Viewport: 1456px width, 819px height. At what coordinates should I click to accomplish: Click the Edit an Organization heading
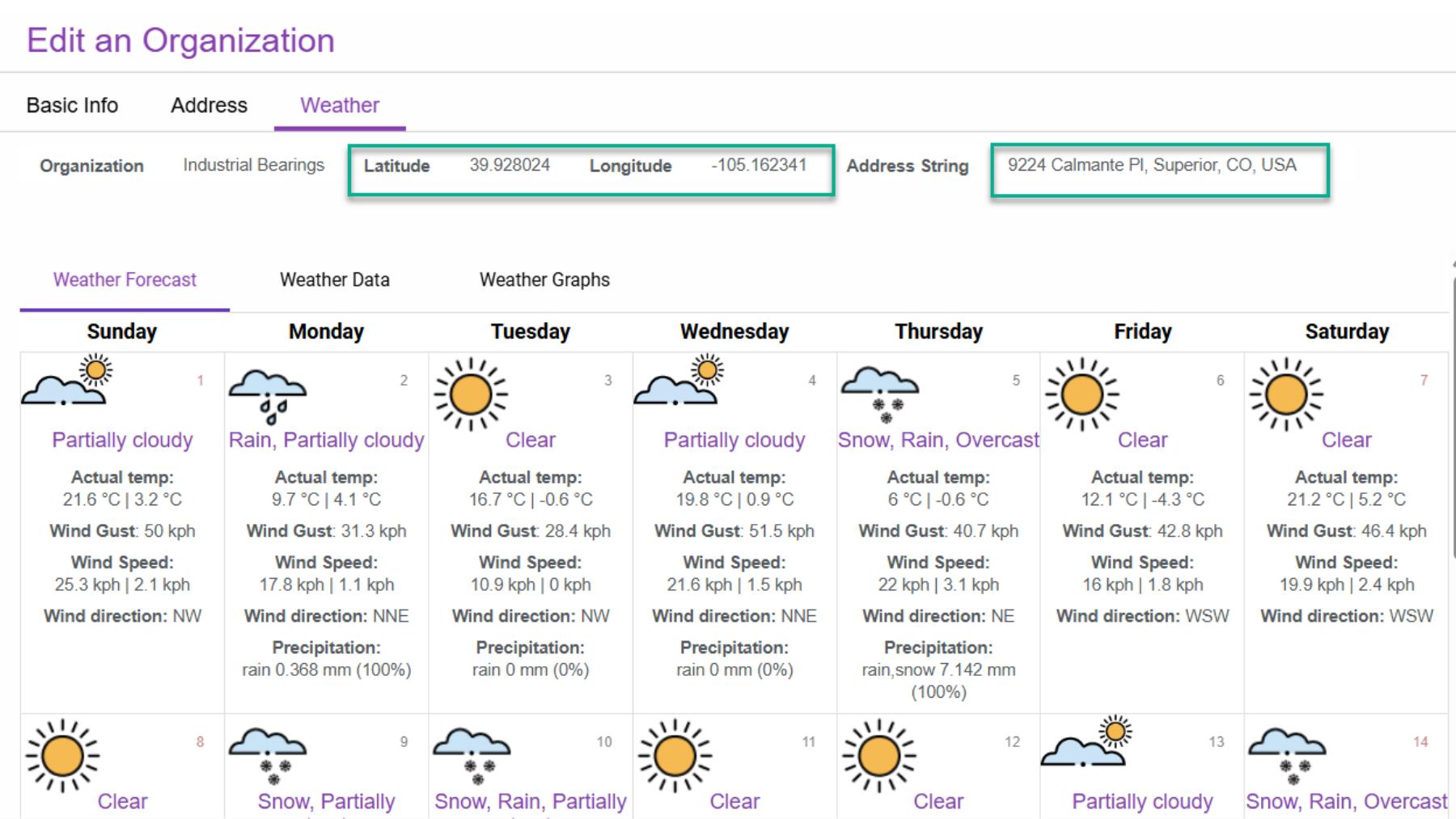pos(180,40)
